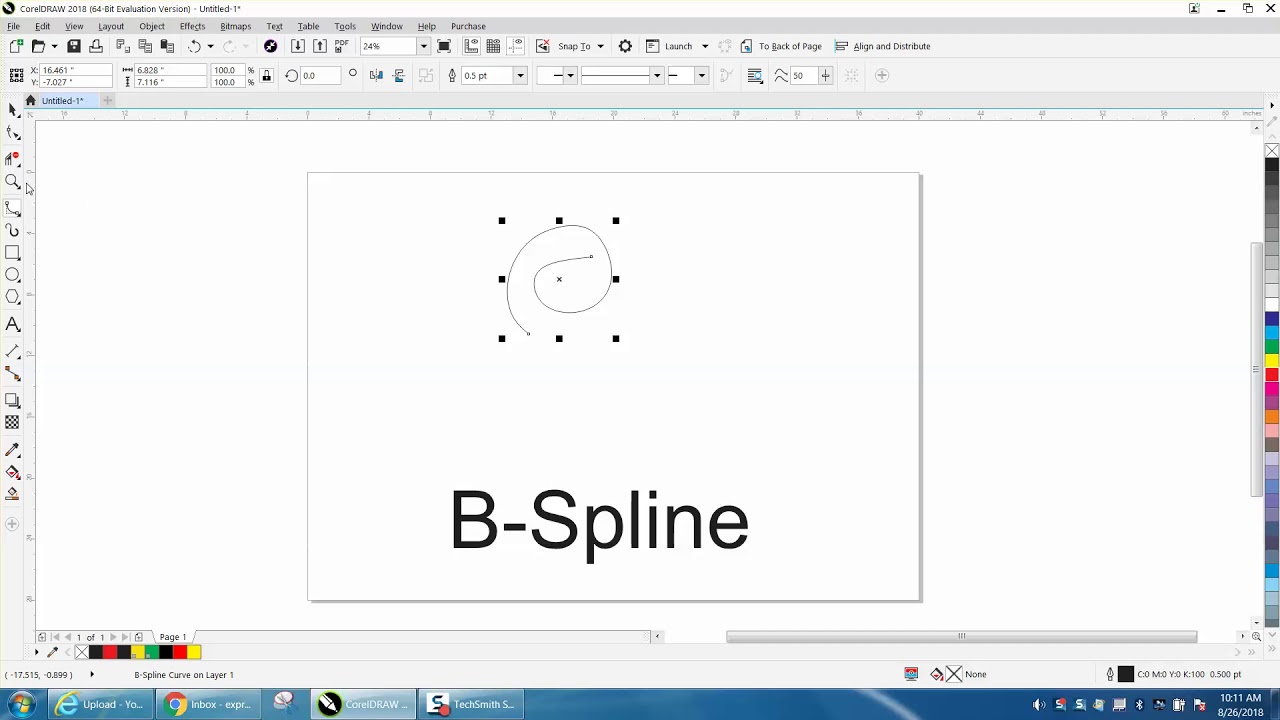The width and height of the screenshot is (1280, 720).
Task: Click Publish to PDF icon
Action: [x=342, y=46]
